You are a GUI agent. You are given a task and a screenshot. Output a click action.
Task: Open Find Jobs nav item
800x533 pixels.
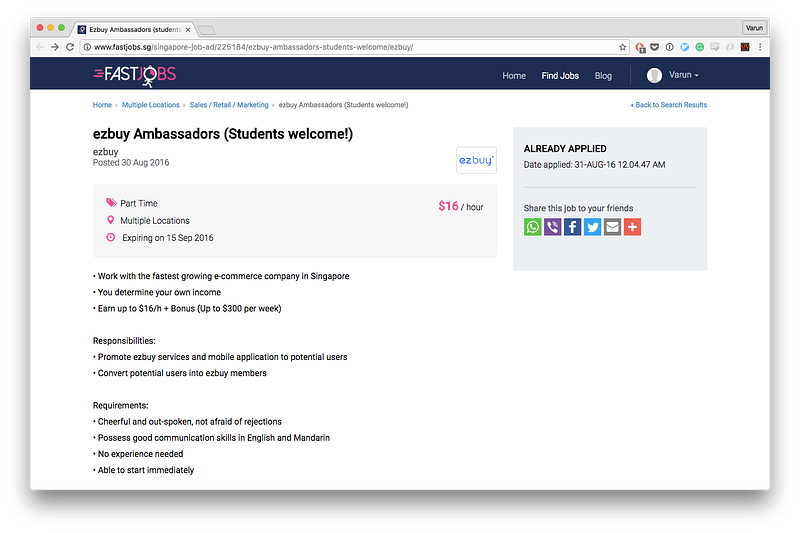[x=560, y=75]
